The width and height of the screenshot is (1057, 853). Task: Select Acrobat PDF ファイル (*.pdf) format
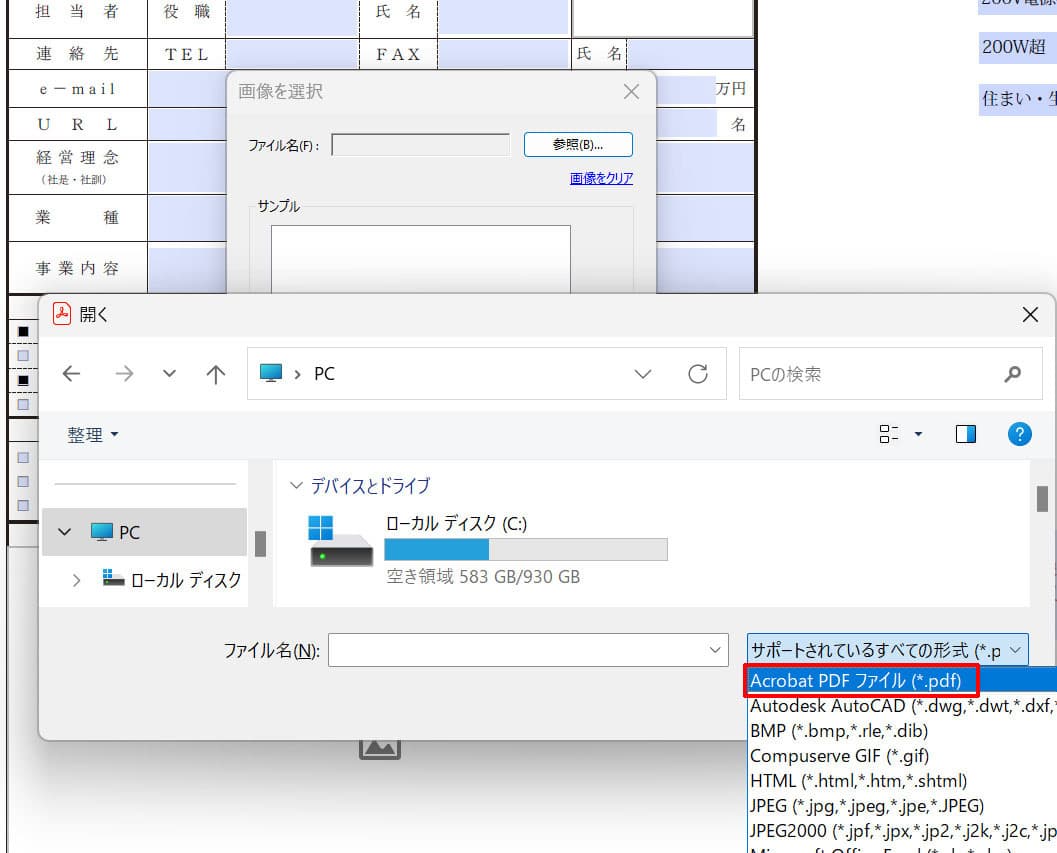pyautogui.click(x=855, y=681)
